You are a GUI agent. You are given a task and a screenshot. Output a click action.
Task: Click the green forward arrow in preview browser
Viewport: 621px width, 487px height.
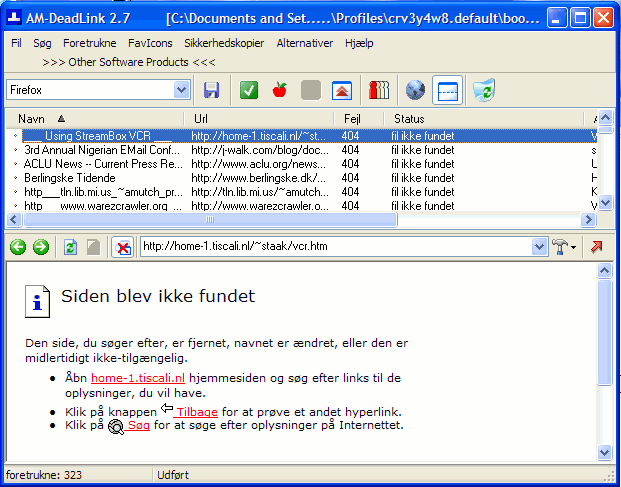pos(41,247)
